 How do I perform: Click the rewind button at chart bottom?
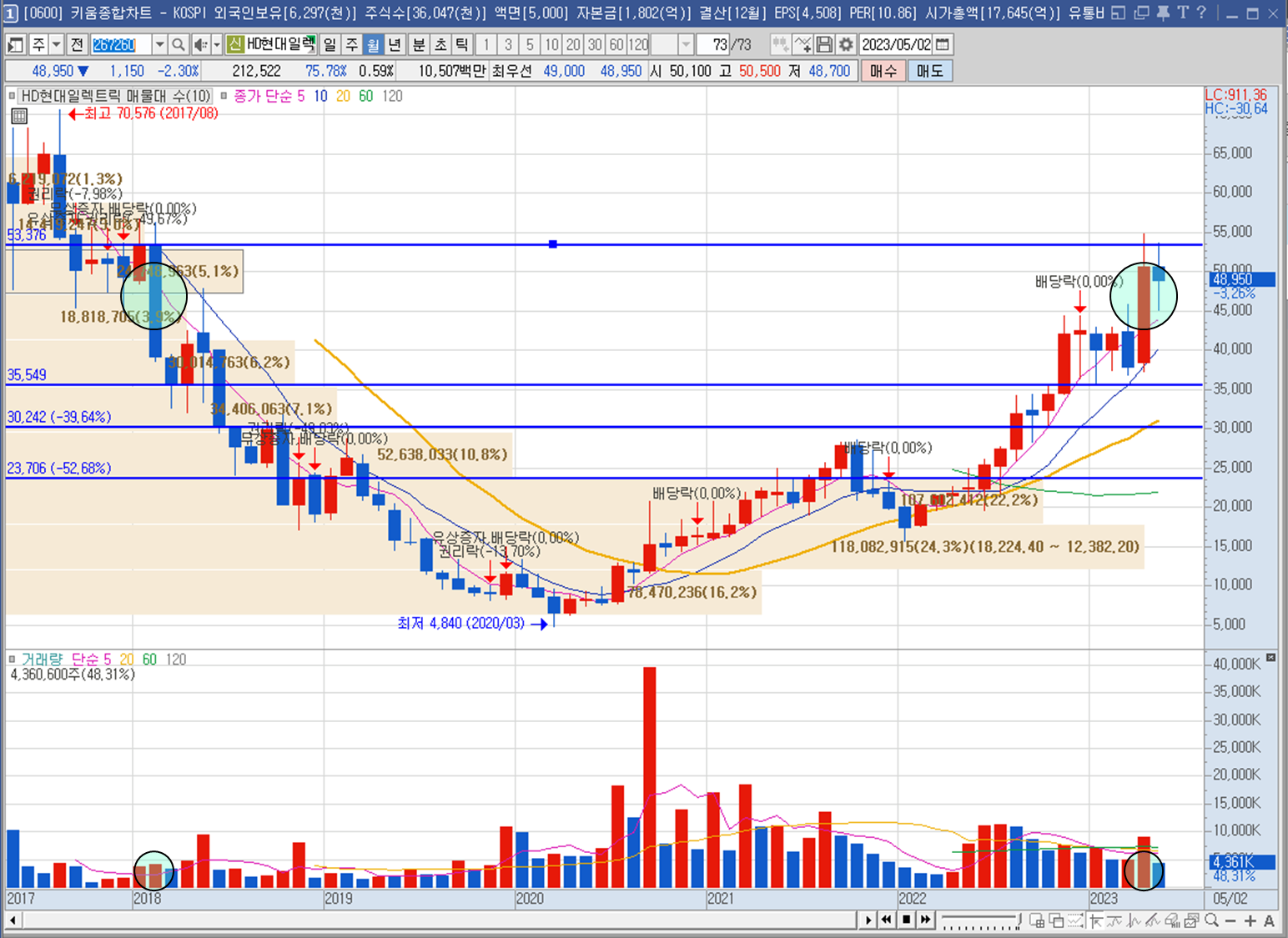click(x=887, y=920)
